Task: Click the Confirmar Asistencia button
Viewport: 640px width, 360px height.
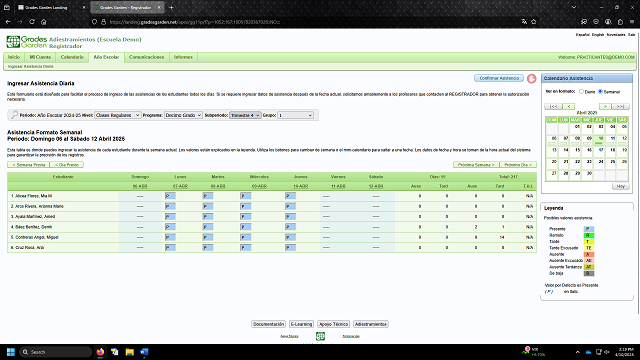Action: [499, 78]
